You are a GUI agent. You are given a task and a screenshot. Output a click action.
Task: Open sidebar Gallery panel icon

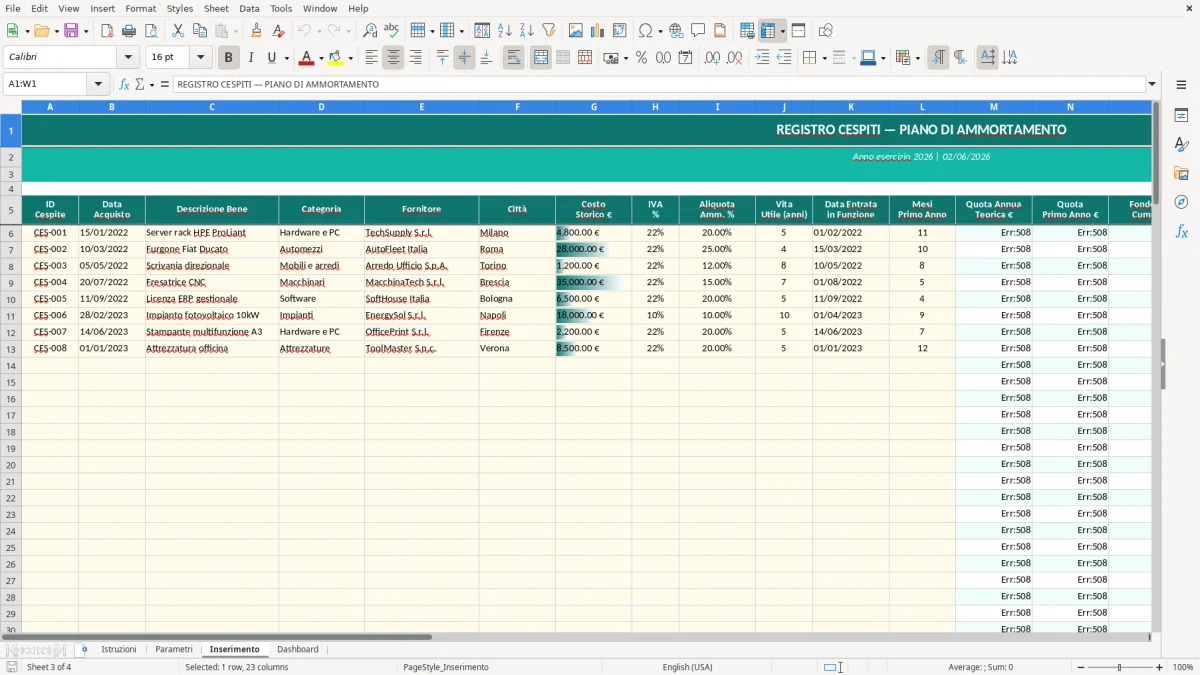pyautogui.click(x=1181, y=173)
